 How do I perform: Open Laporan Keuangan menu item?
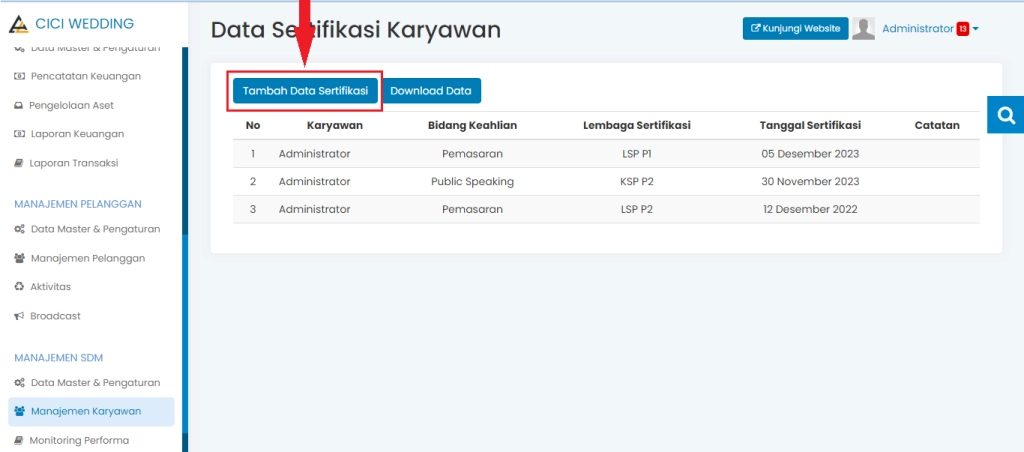tap(76, 134)
